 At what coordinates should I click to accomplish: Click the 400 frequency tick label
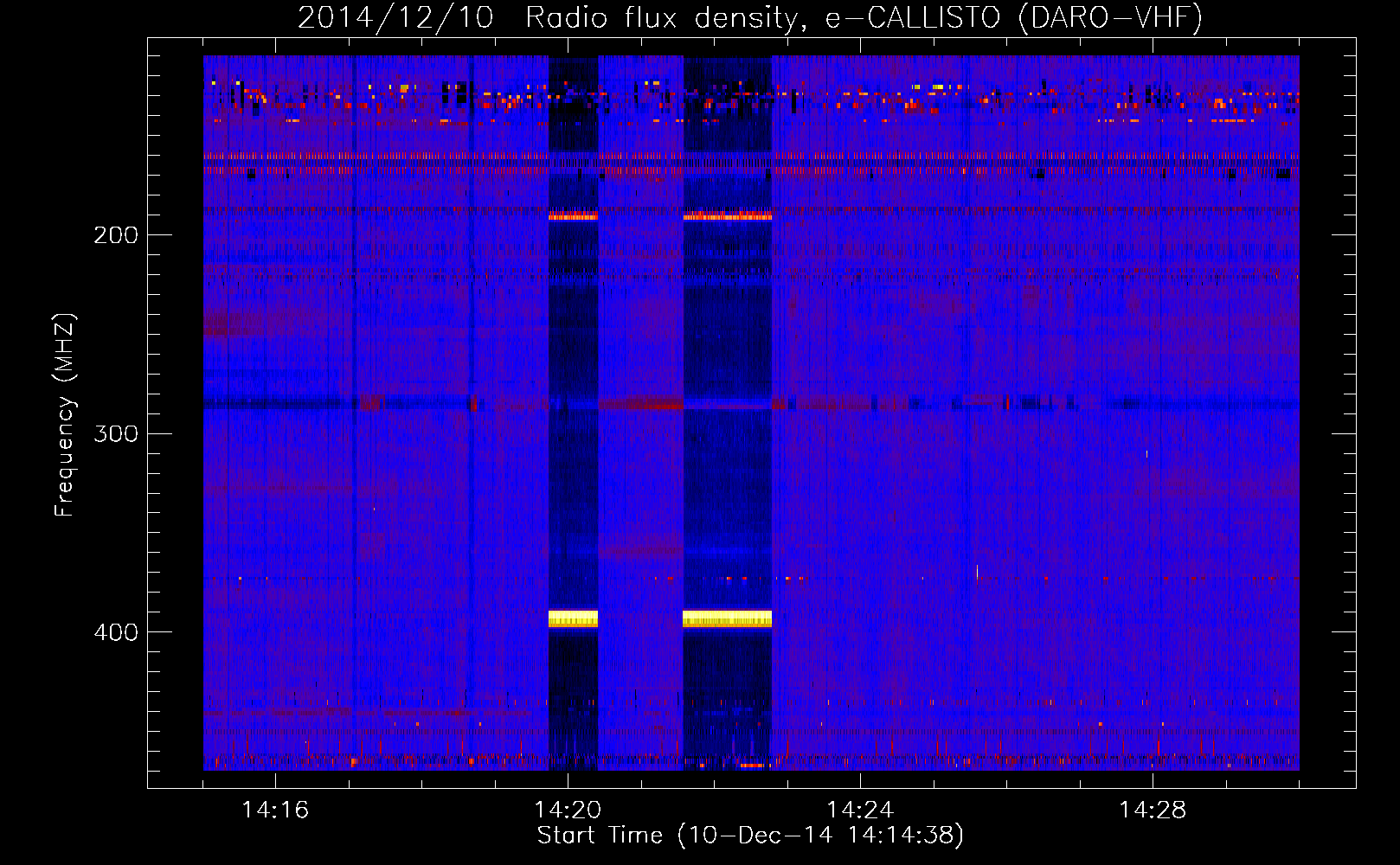(116, 632)
